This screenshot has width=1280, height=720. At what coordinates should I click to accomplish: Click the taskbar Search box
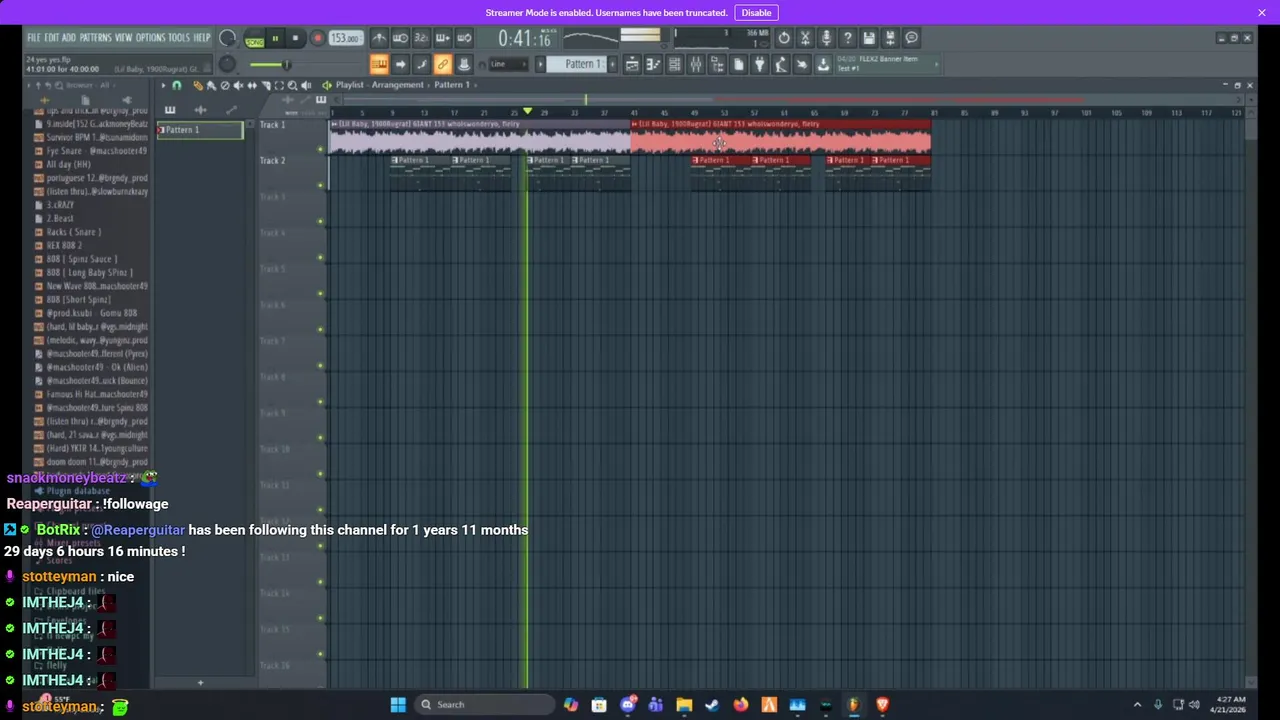[x=485, y=704]
